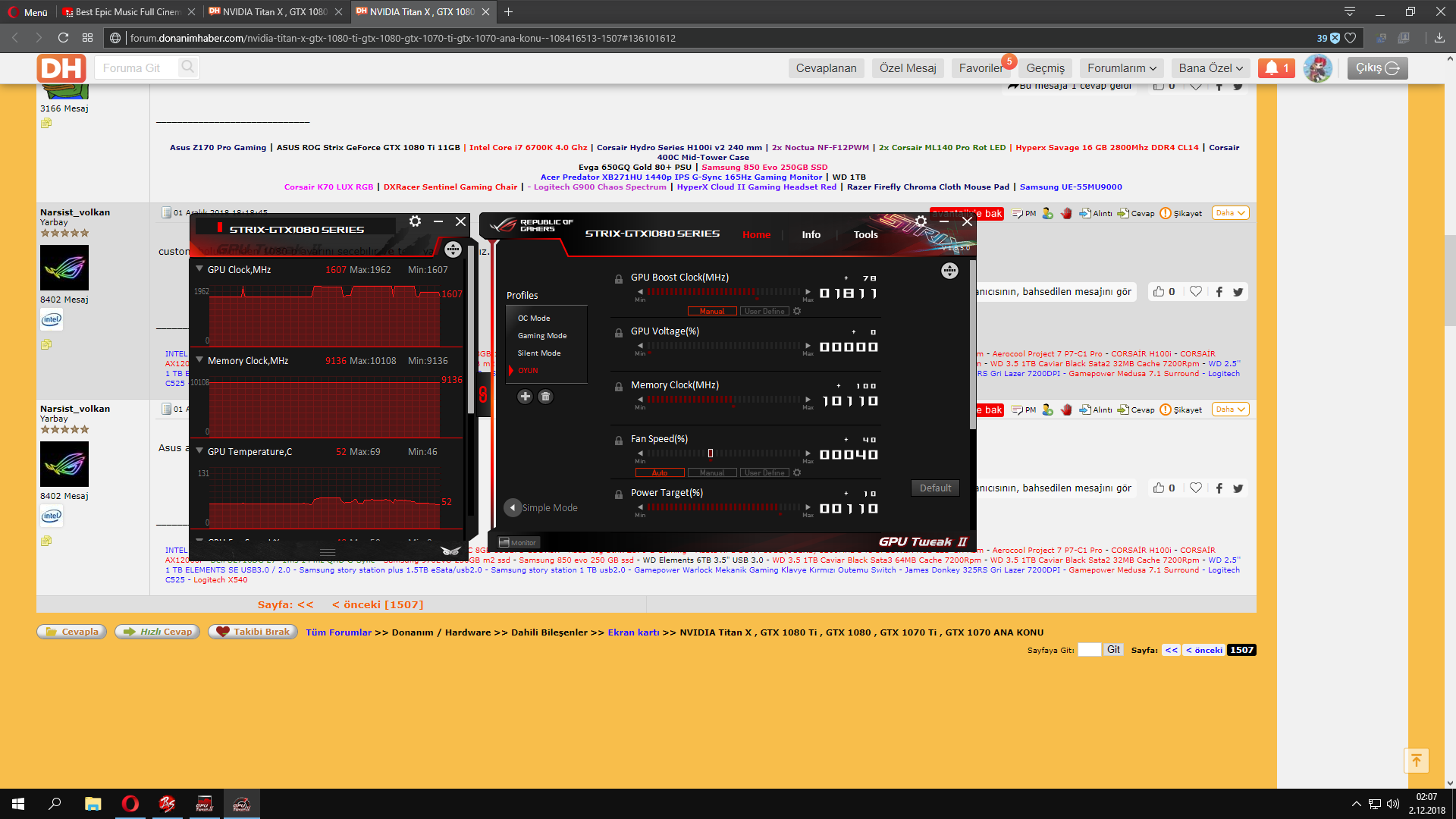The height and width of the screenshot is (819, 1456).
Task: Share first Narsist_volkan post on Twitter
Action: click(x=1238, y=292)
